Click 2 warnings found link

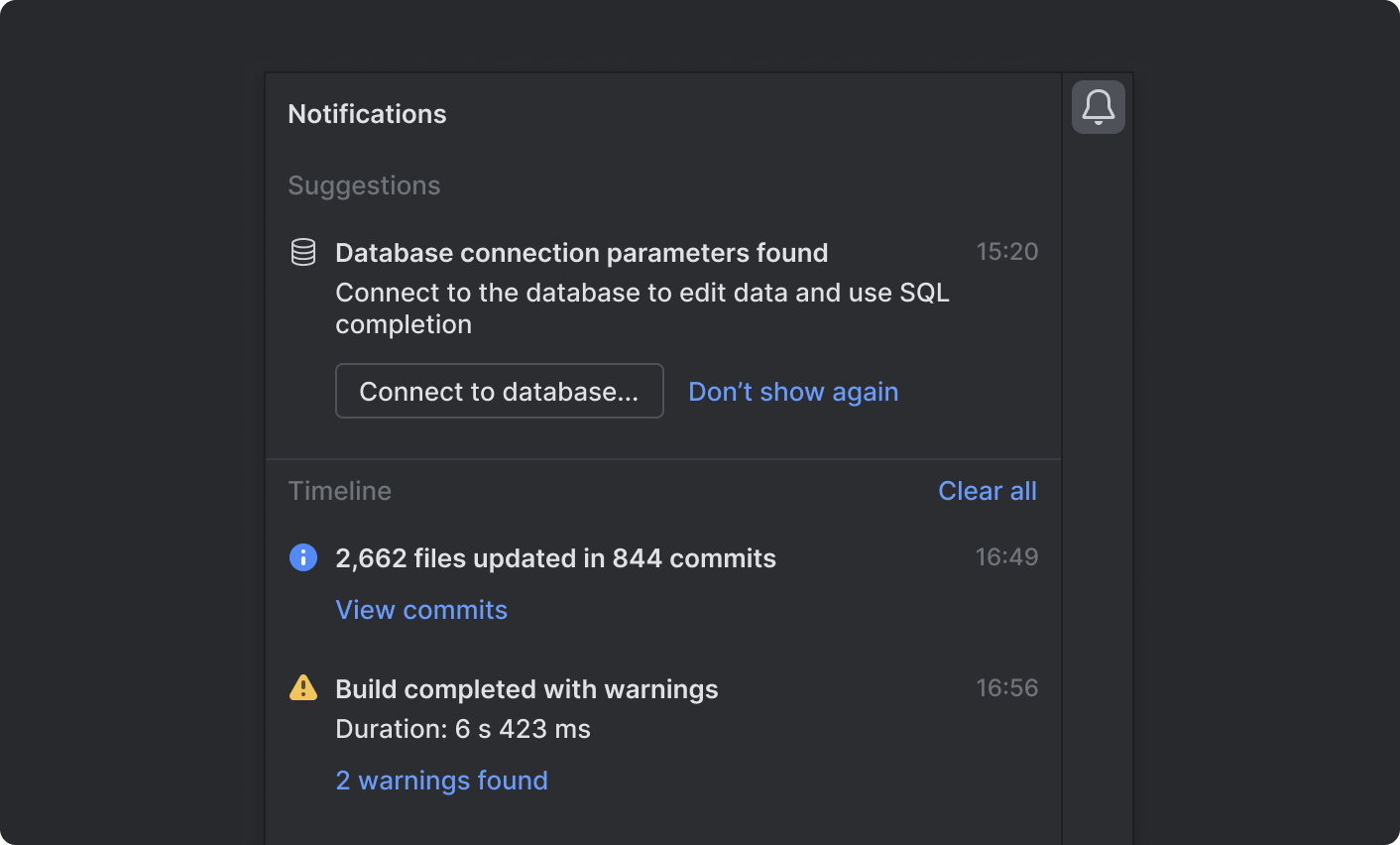click(441, 781)
